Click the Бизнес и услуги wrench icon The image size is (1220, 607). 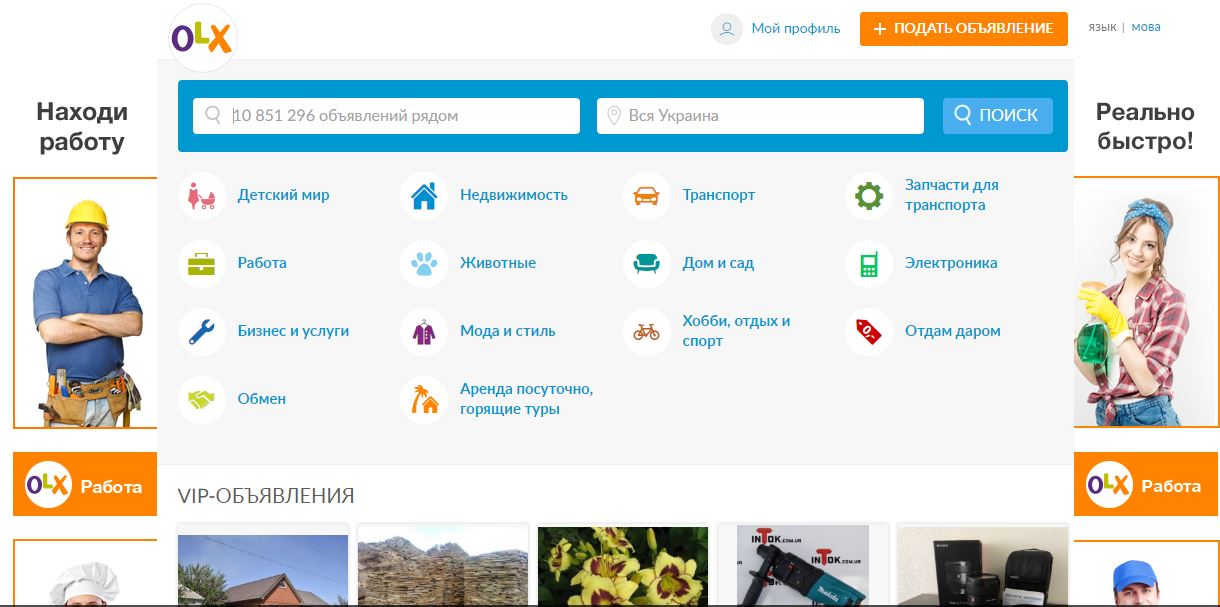[202, 331]
